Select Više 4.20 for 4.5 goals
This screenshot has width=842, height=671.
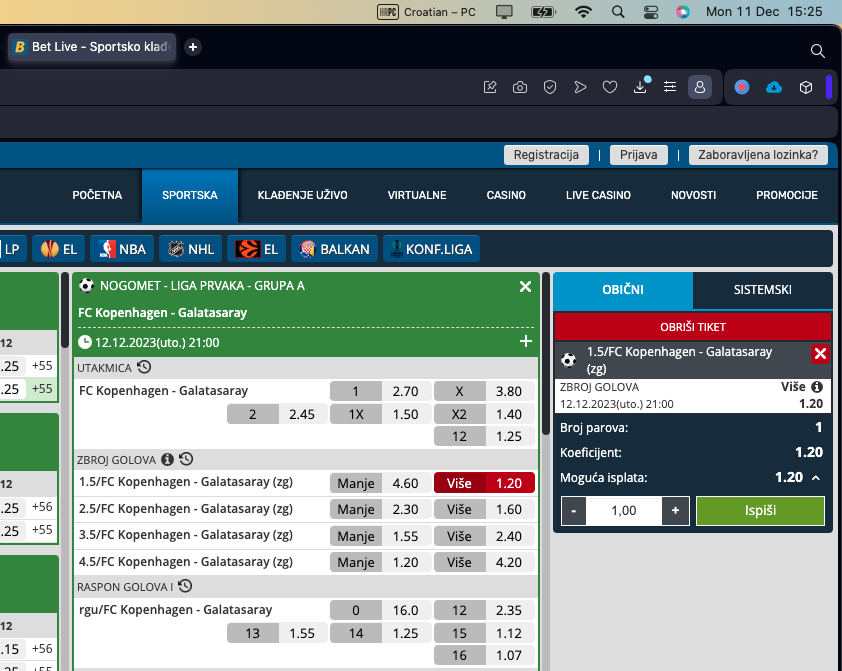(x=484, y=562)
